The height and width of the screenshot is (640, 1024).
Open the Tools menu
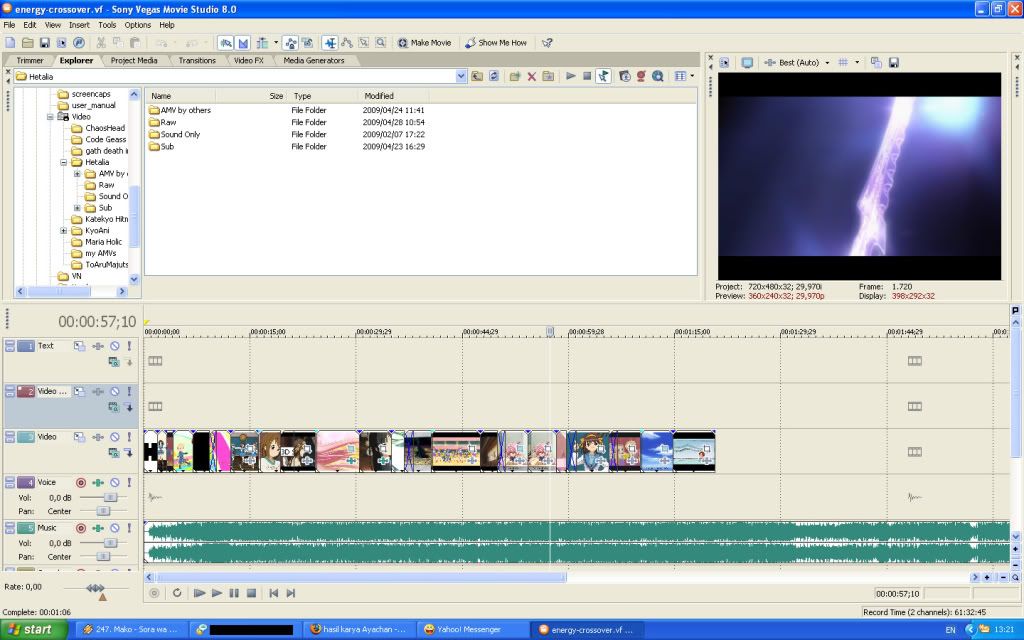(x=107, y=25)
